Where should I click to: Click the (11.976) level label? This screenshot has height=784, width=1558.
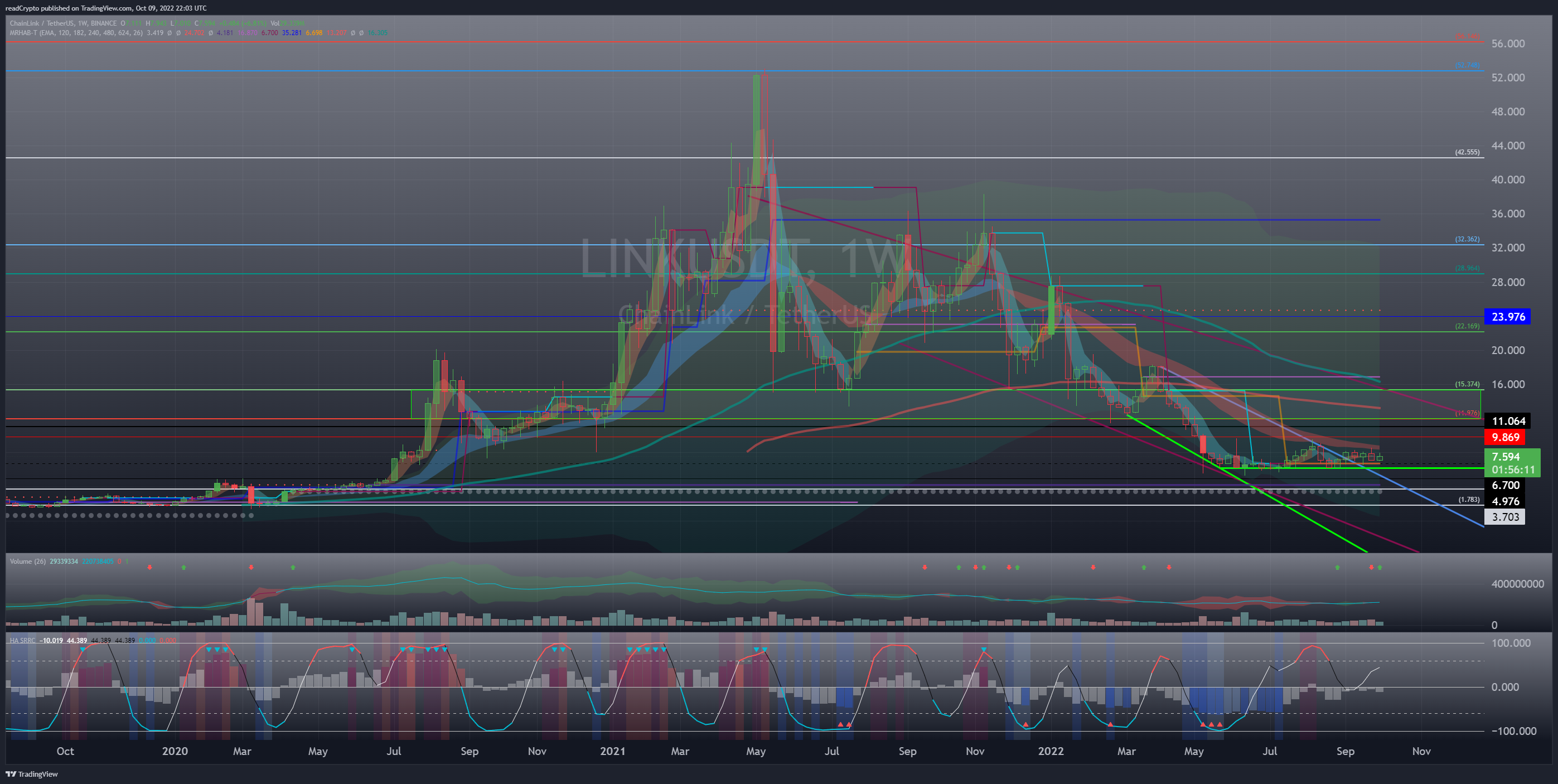[1467, 413]
